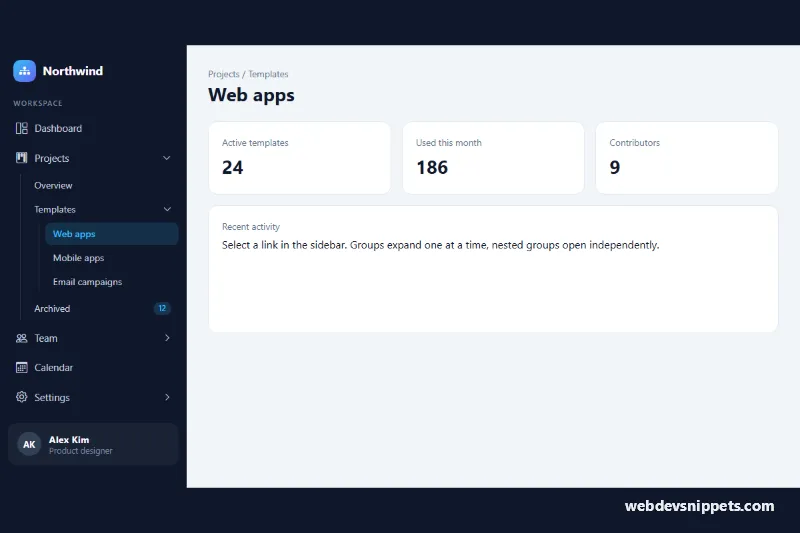Click the Active templates label
The width and height of the screenshot is (800, 533).
(x=255, y=143)
